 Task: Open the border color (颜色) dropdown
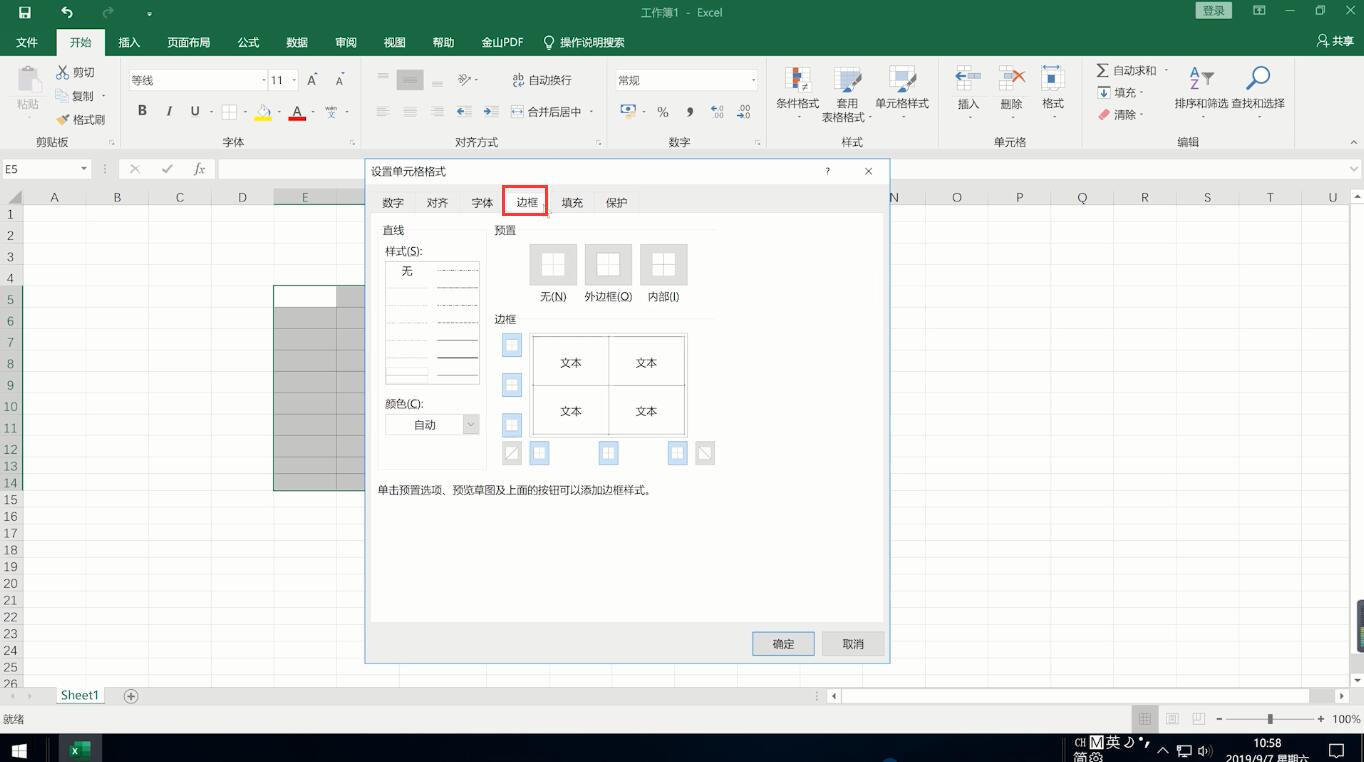(x=470, y=425)
